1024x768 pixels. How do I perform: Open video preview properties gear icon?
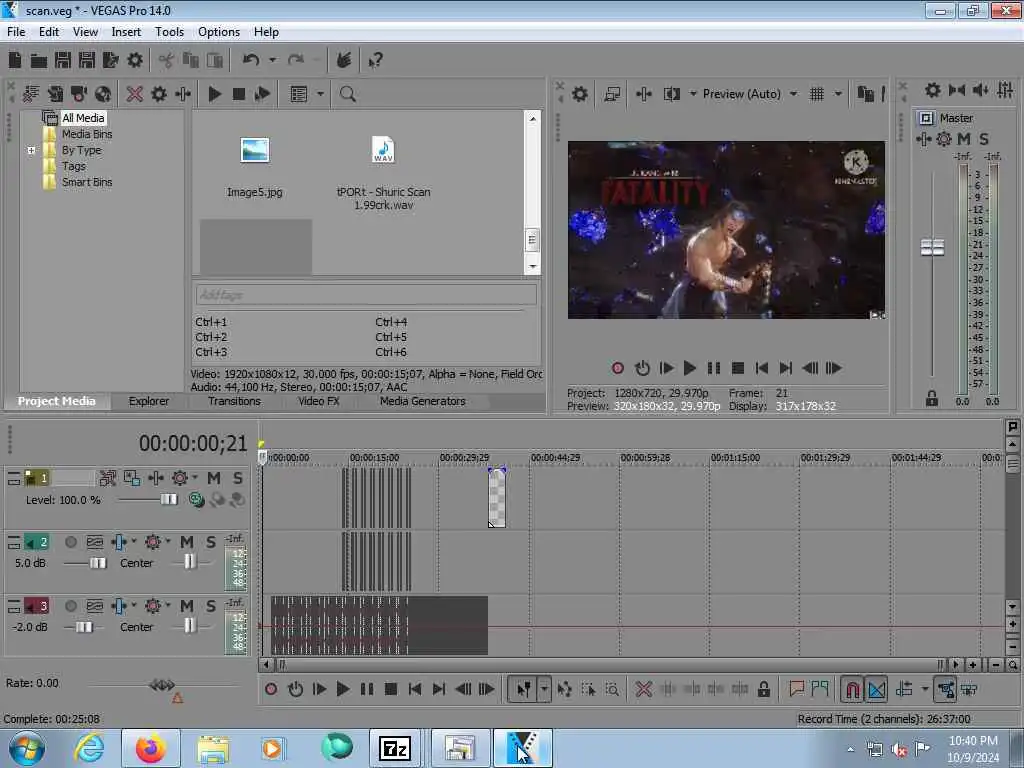(x=579, y=94)
